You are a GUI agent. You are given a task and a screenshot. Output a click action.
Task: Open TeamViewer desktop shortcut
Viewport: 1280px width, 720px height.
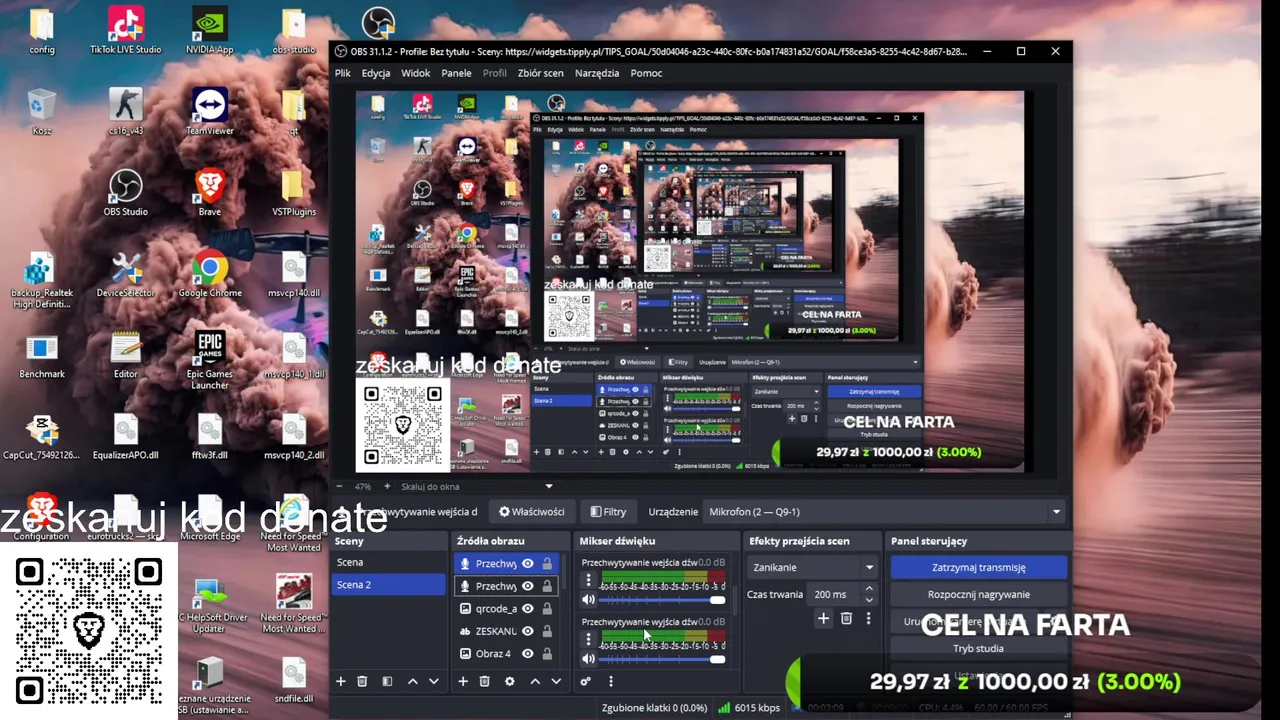[209, 112]
